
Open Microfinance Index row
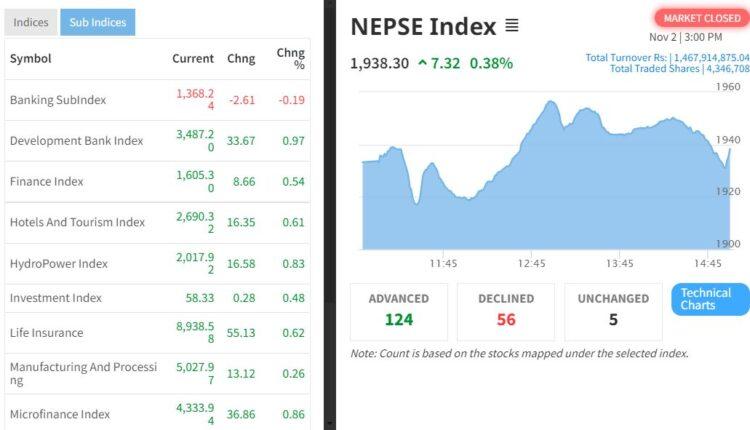click(x=60, y=414)
